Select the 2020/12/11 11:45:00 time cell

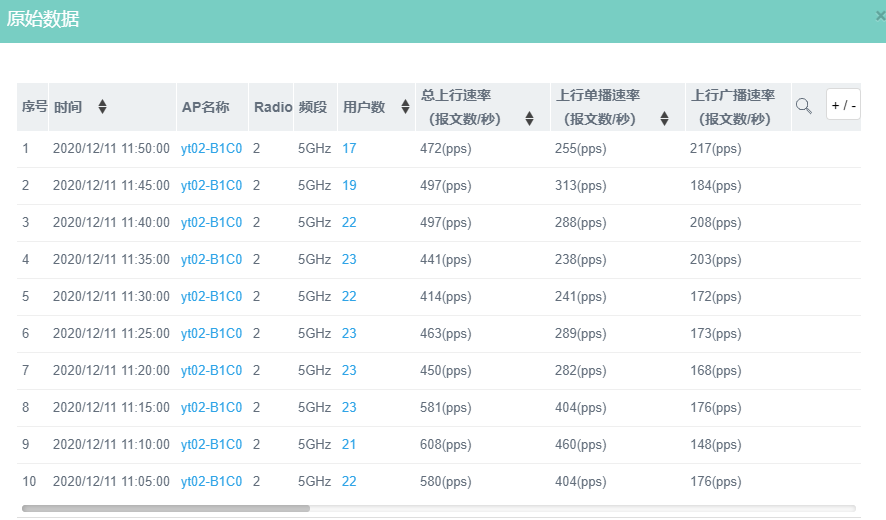click(111, 185)
